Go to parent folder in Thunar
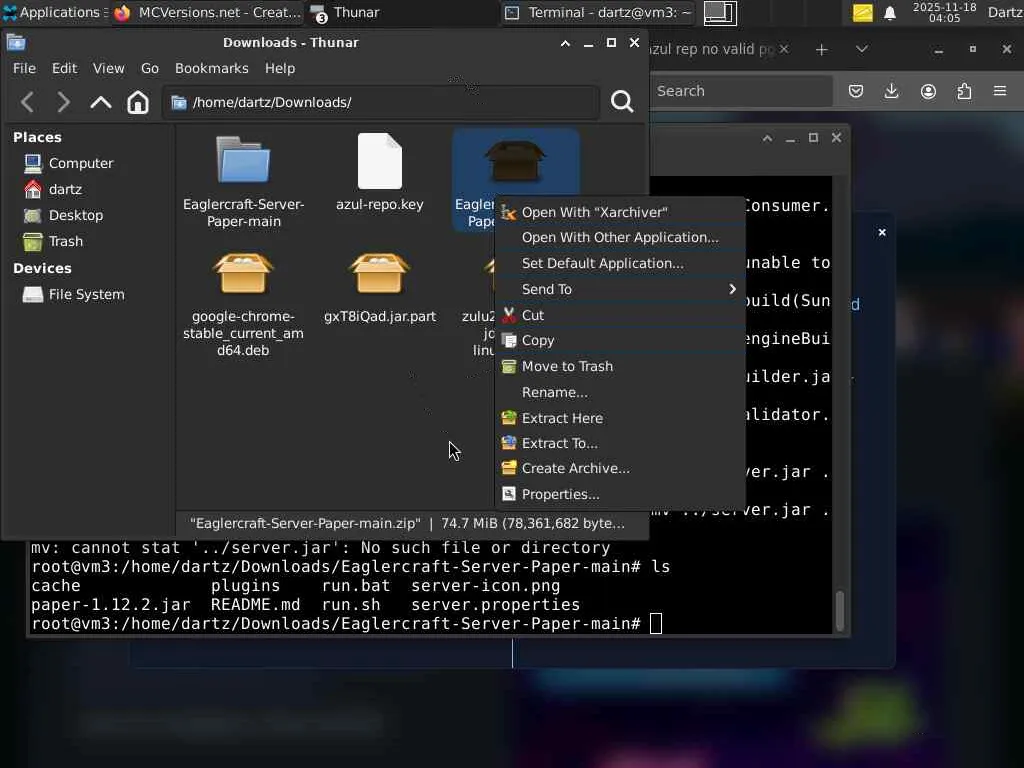The height and width of the screenshot is (768, 1024). (101, 102)
